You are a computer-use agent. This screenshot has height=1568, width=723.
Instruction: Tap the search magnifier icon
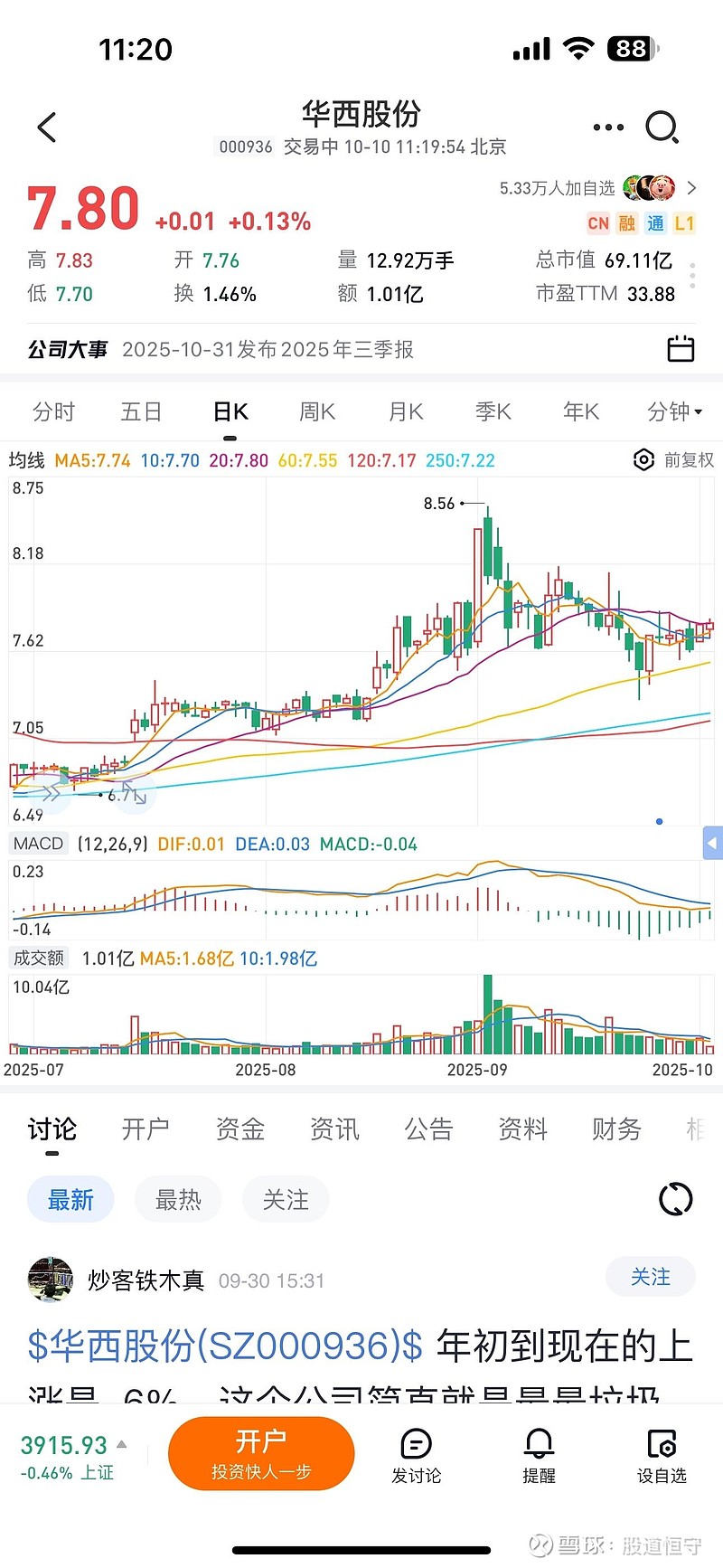[x=662, y=128]
